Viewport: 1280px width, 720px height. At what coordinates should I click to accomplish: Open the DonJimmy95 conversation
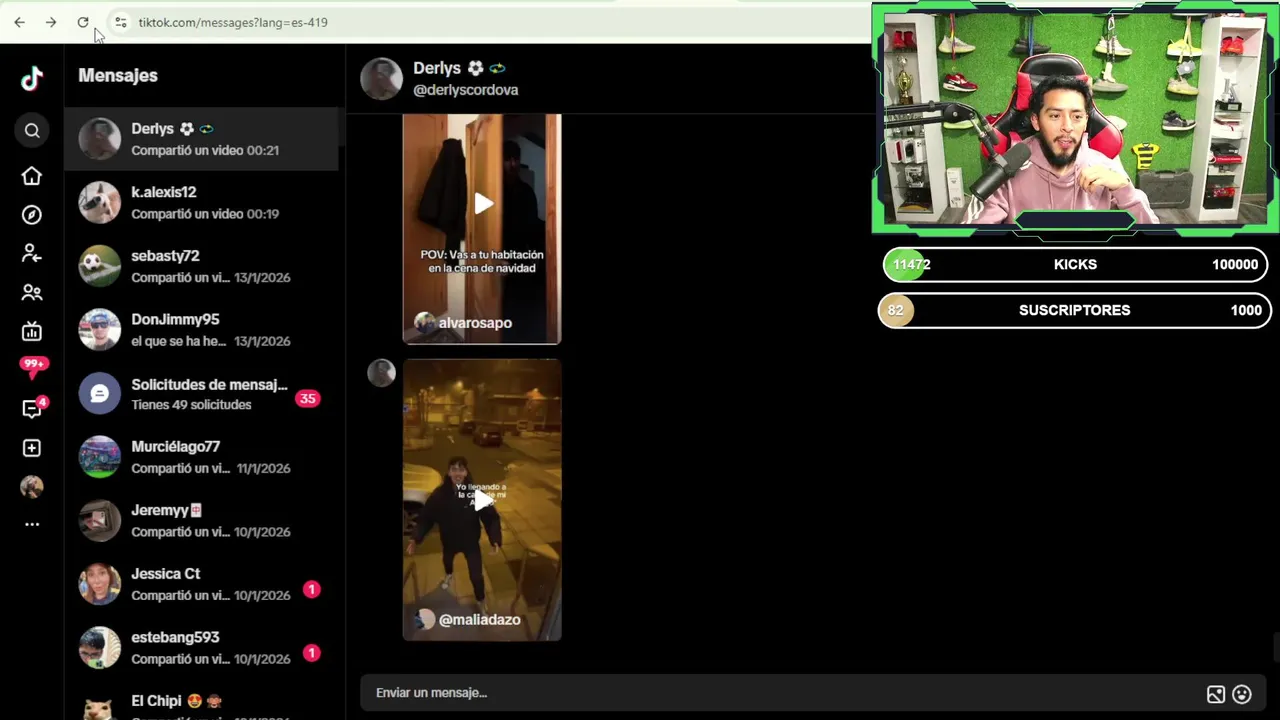204,330
